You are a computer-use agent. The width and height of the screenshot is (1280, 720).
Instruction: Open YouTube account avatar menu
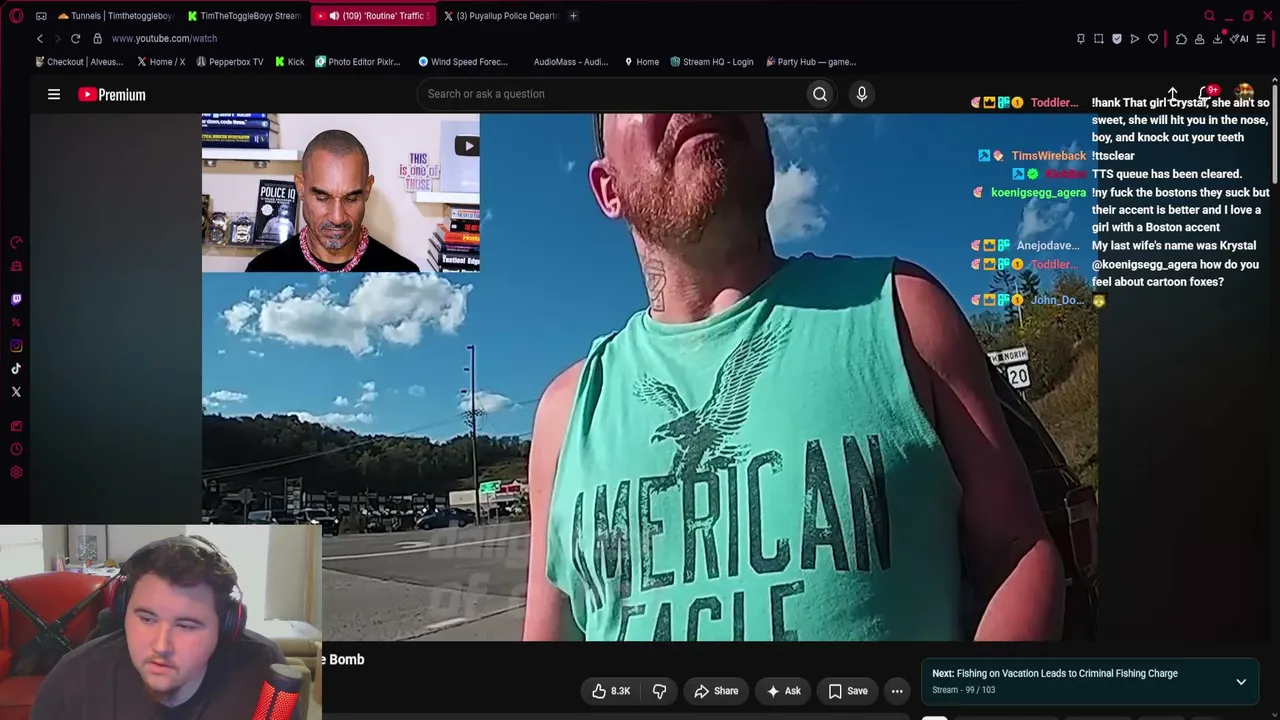click(1244, 94)
